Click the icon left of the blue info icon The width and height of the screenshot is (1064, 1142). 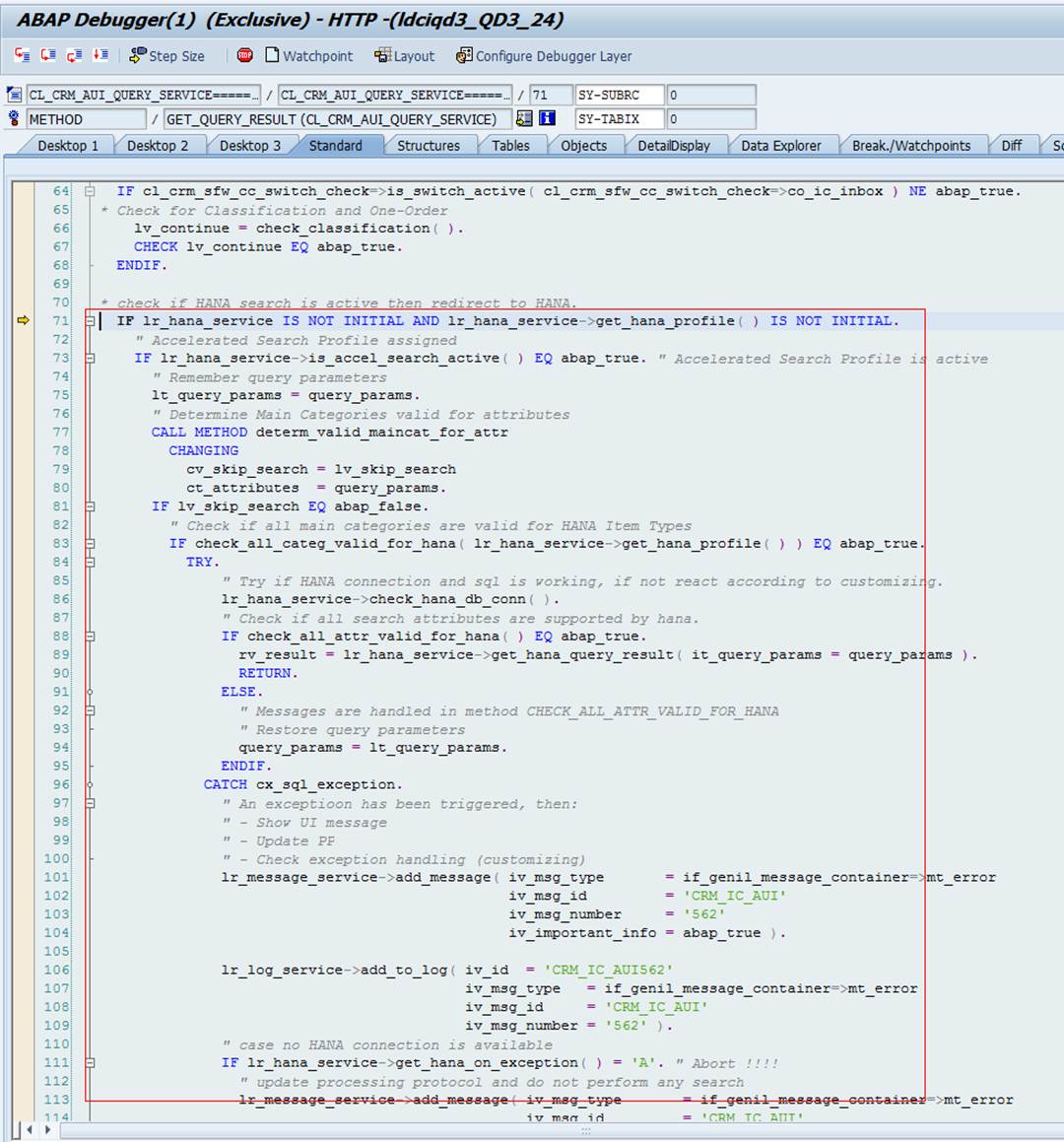pos(524,118)
